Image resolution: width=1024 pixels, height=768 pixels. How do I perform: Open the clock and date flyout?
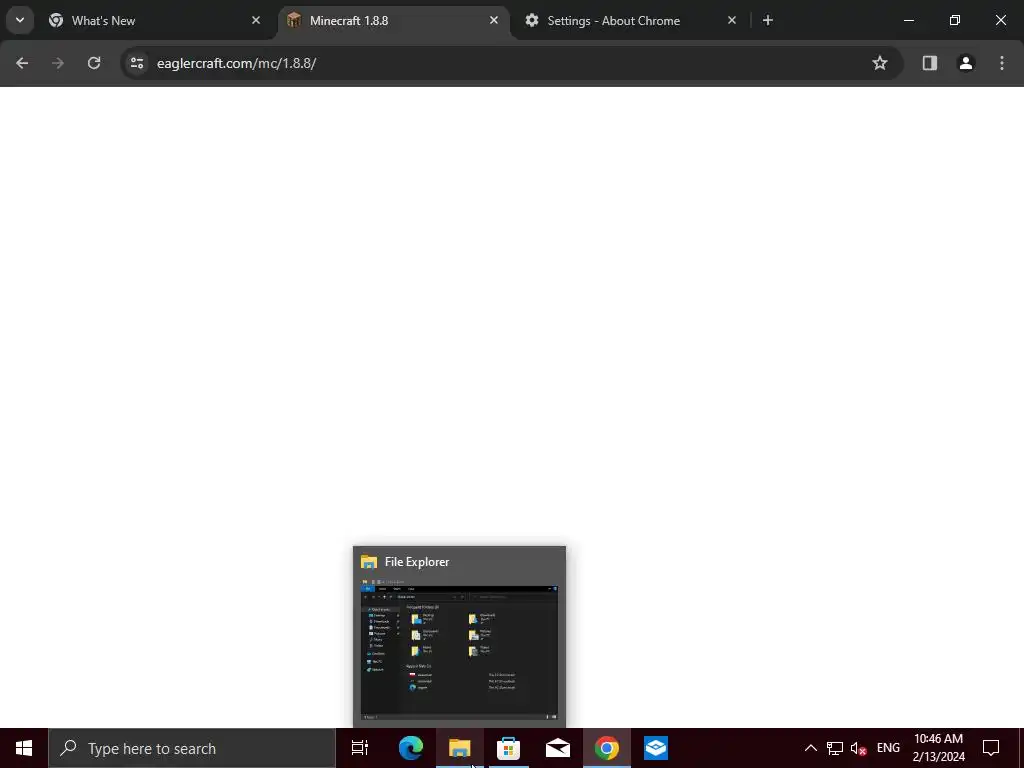tap(938, 748)
